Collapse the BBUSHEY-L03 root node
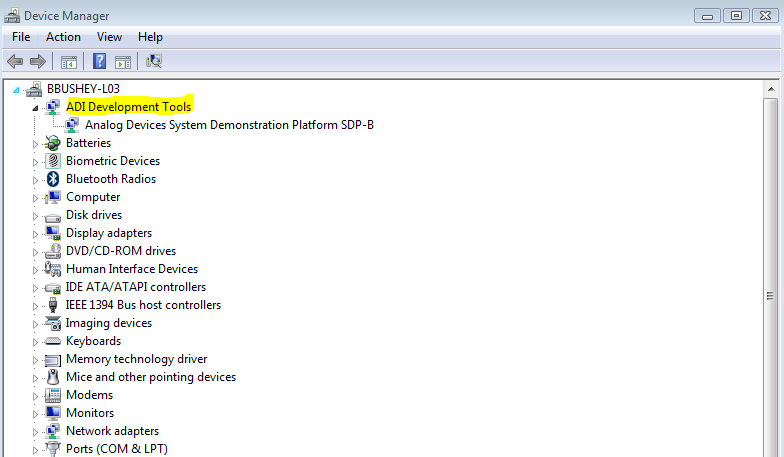The image size is (784, 457). tap(16, 90)
